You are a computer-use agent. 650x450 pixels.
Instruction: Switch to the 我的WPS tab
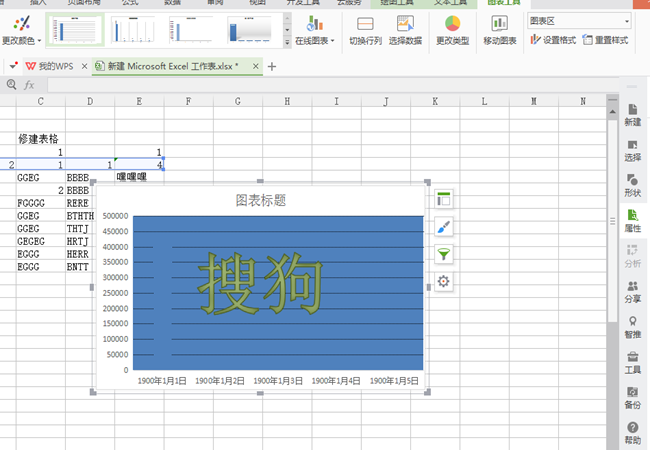[50, 66]
